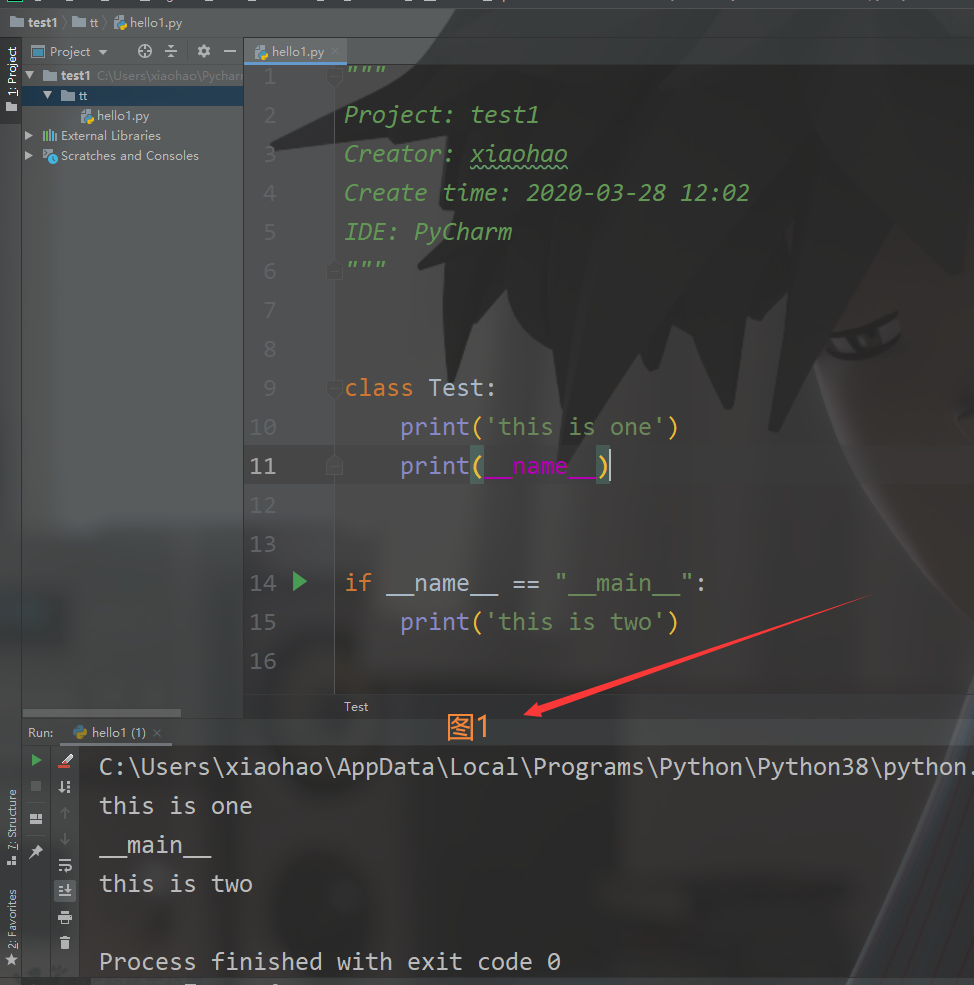The width and height of the screenshot is (974, 985).
Task: Run line 14 via gutter green arrow
Action: [x=300, y=582]
